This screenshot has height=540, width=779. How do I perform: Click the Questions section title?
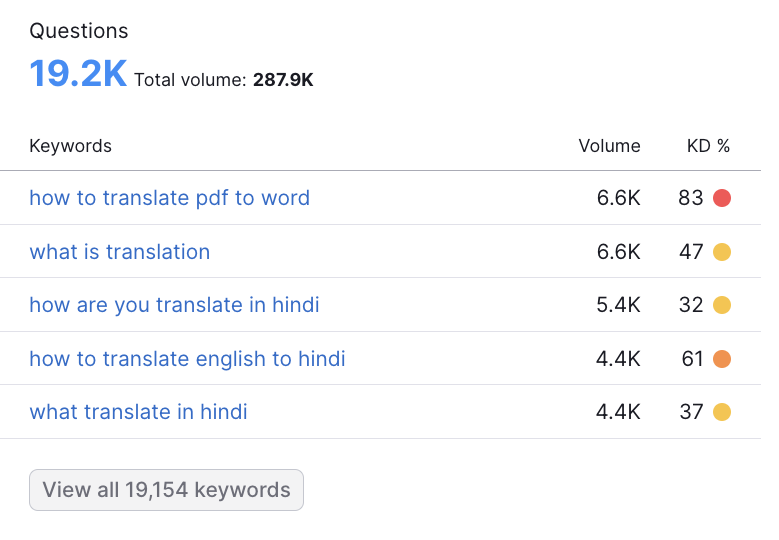[x=78, y=31]
